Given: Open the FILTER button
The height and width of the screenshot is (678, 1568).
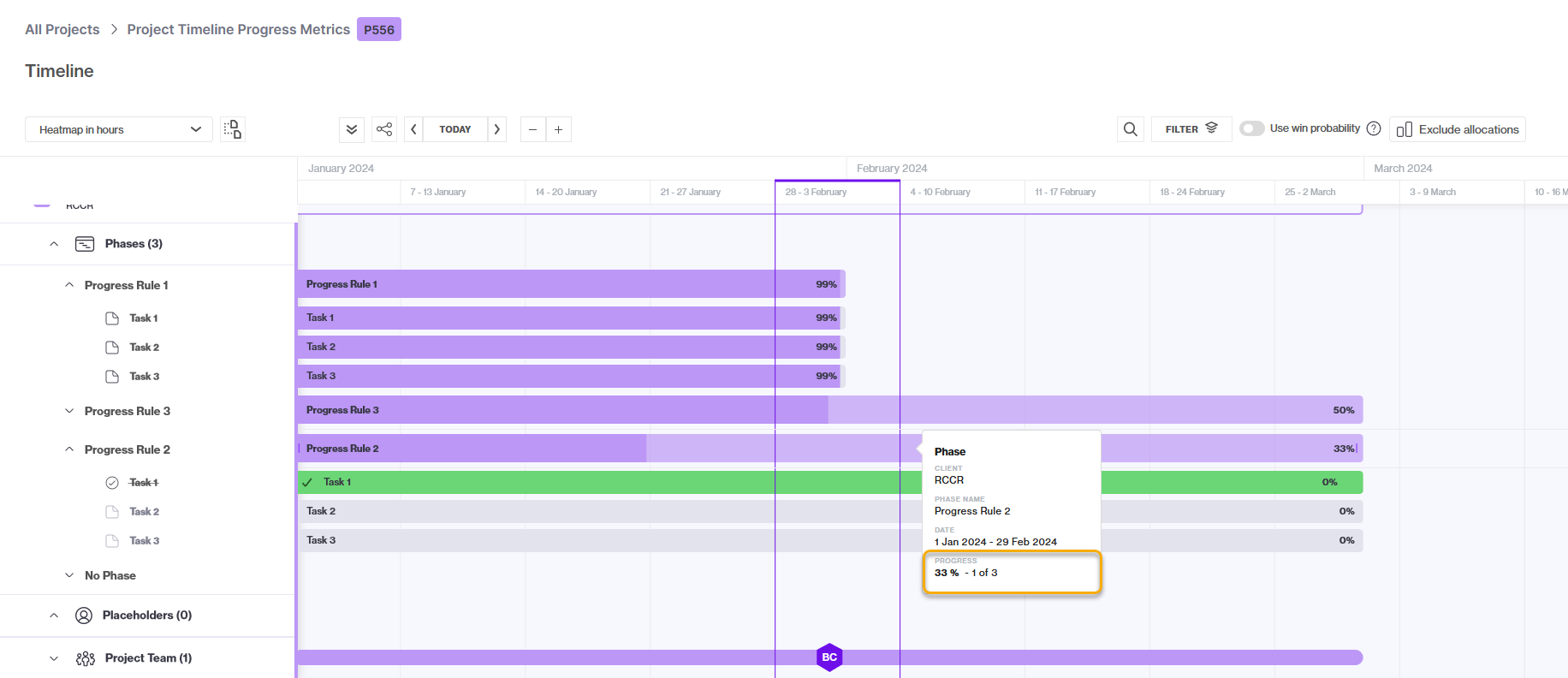Looking at the screenshot, I should 1191,129.
